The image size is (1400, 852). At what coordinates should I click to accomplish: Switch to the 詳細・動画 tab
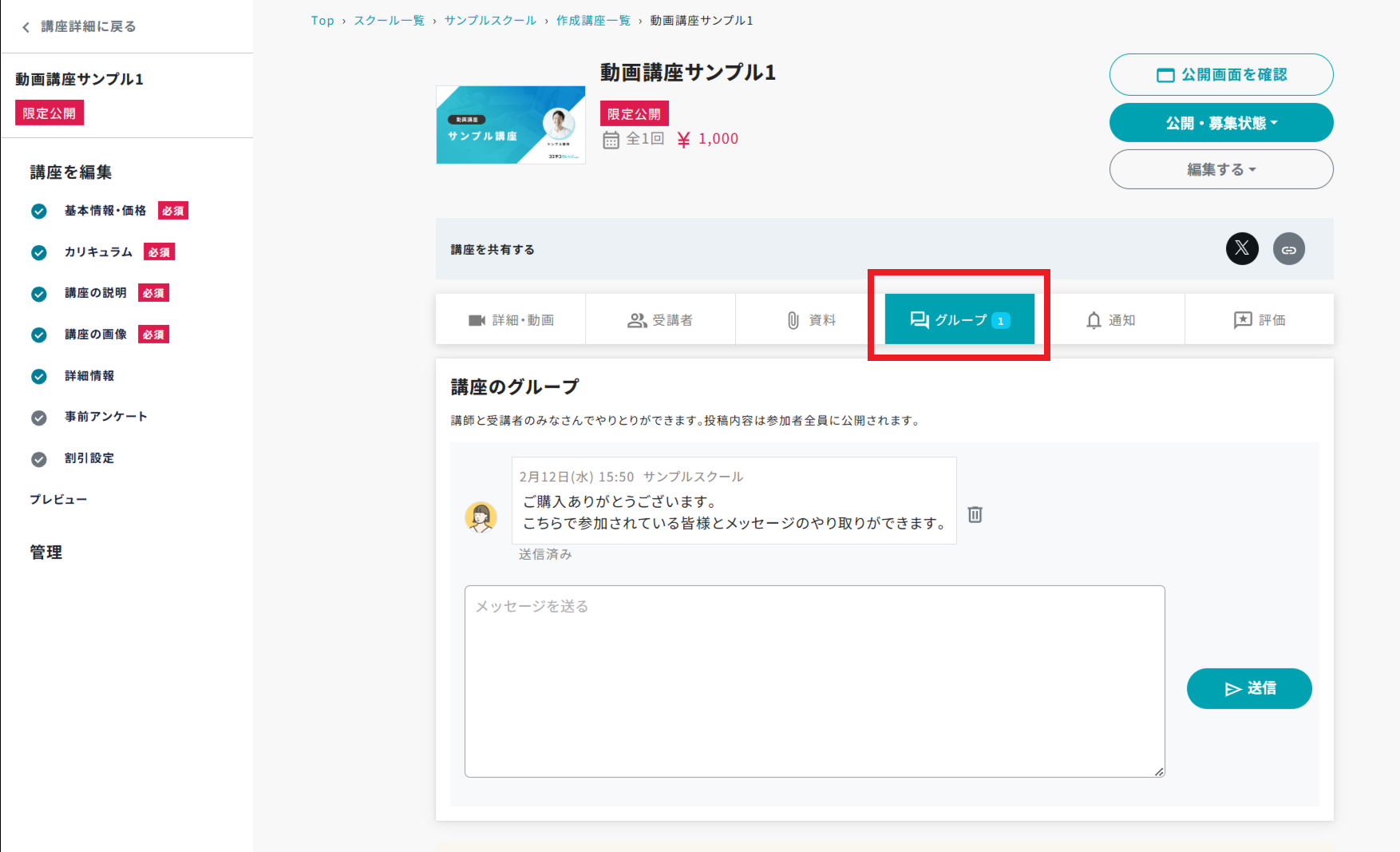511,320
